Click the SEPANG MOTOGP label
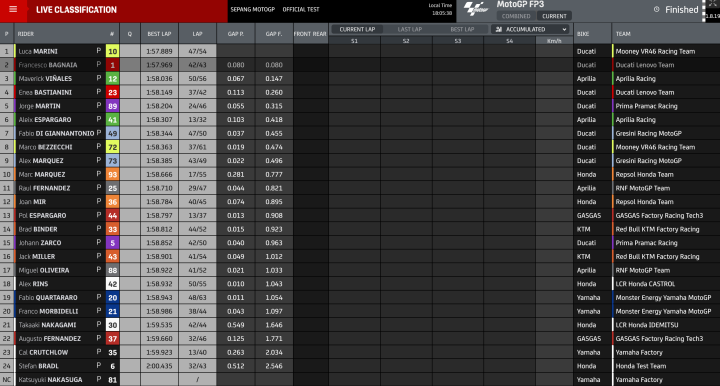The image size is (720, 386). (253, 9)
